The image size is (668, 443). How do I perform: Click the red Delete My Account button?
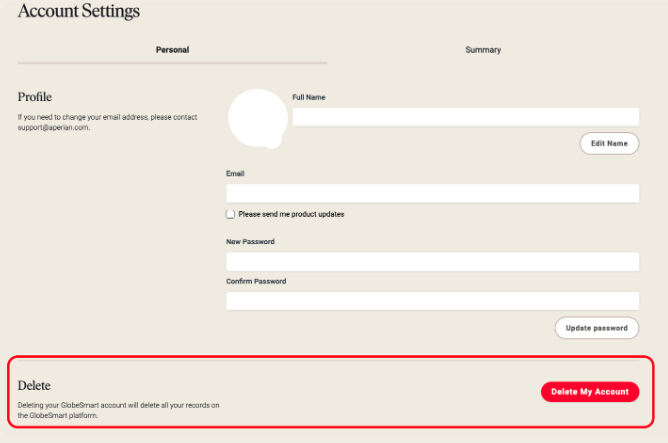[590, 391]
